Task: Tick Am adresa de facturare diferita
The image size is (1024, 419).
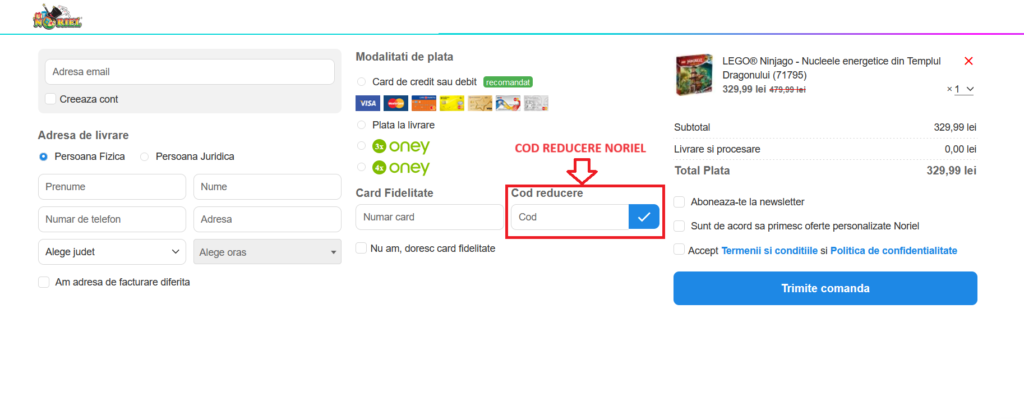Action: point(44,282)
